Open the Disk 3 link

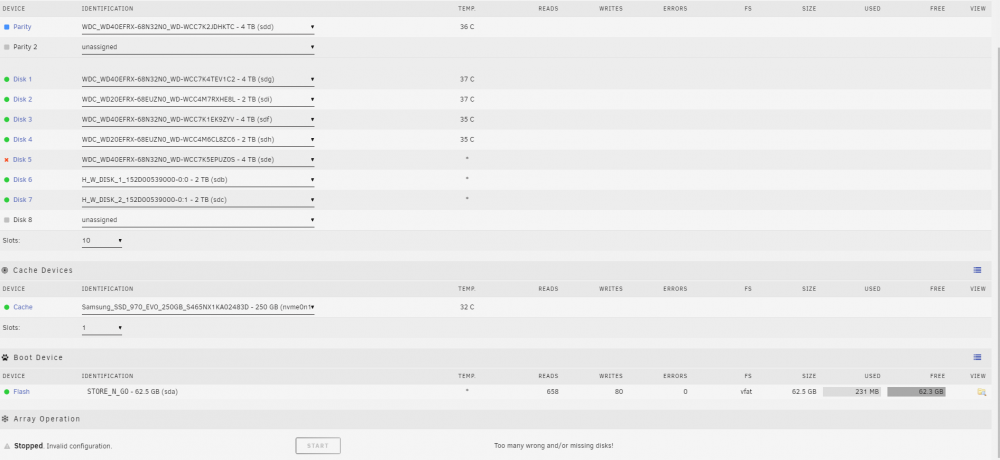click(22, 120)
